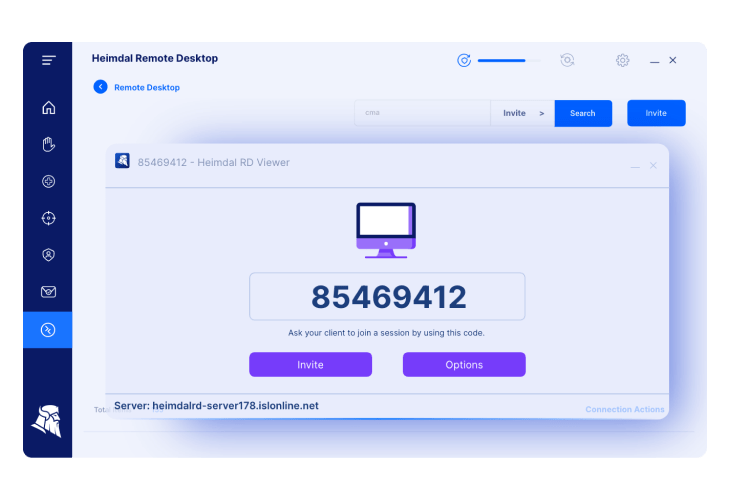Open the email security envelope icon
730x500 pixels.
click(48, 292)
